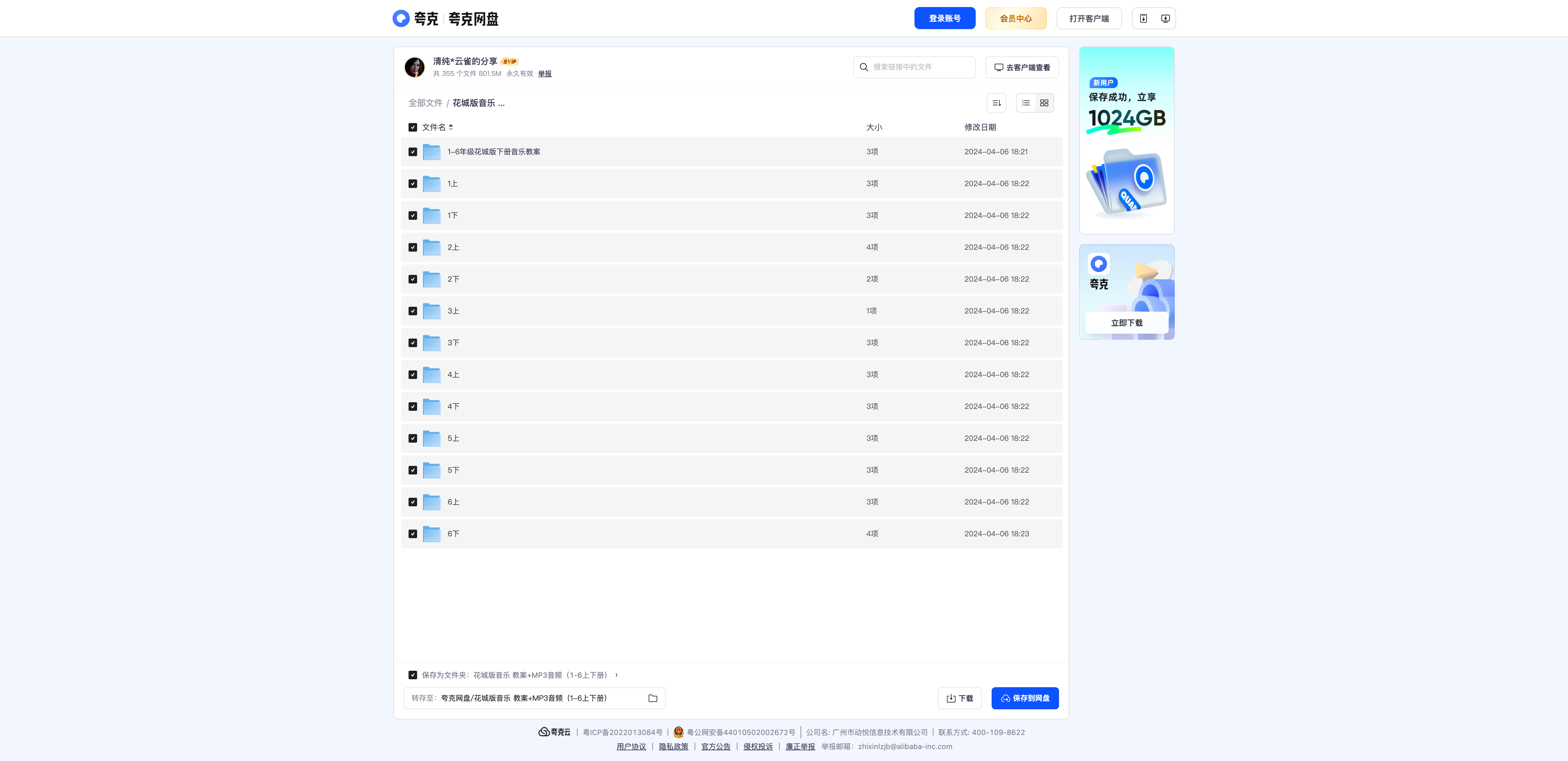Uncheck the 3下 folder checkbox
The image size is (1568, 761).
click(413, 343)
